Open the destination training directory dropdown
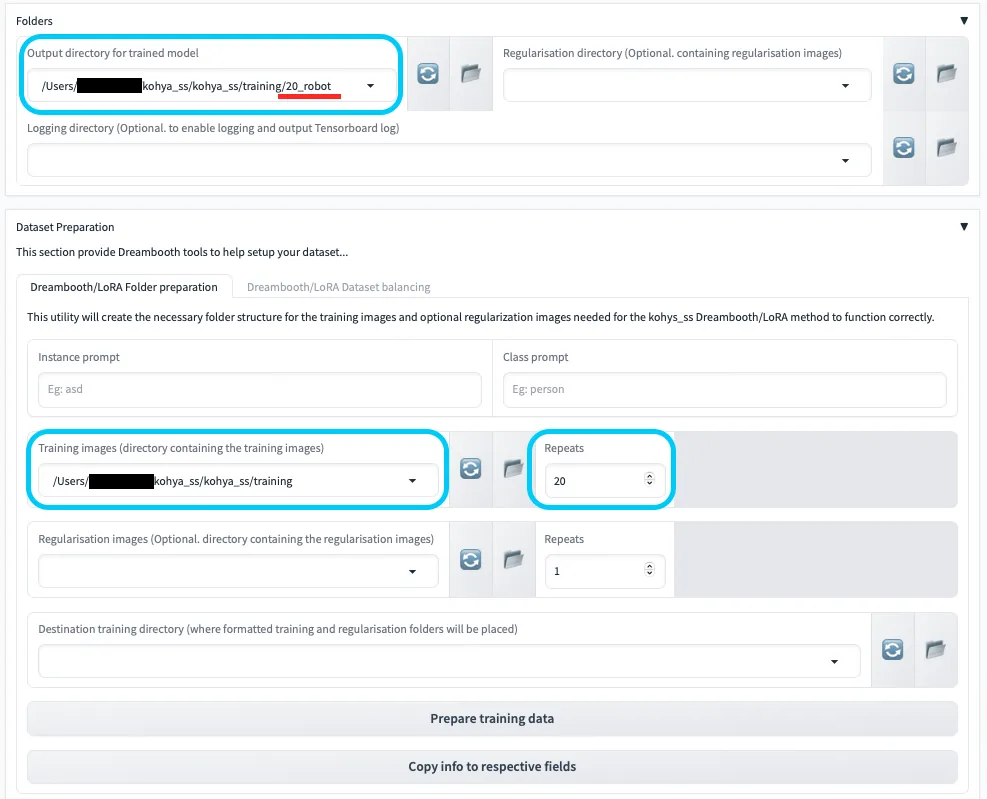987x799 pixels. tap(833, 662)
